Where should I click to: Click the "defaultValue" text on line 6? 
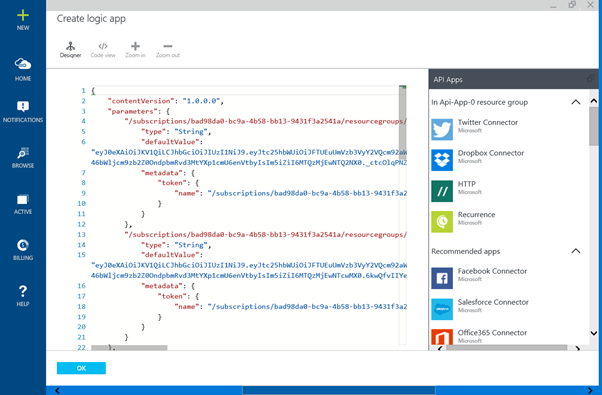click(x=172, y=142)
